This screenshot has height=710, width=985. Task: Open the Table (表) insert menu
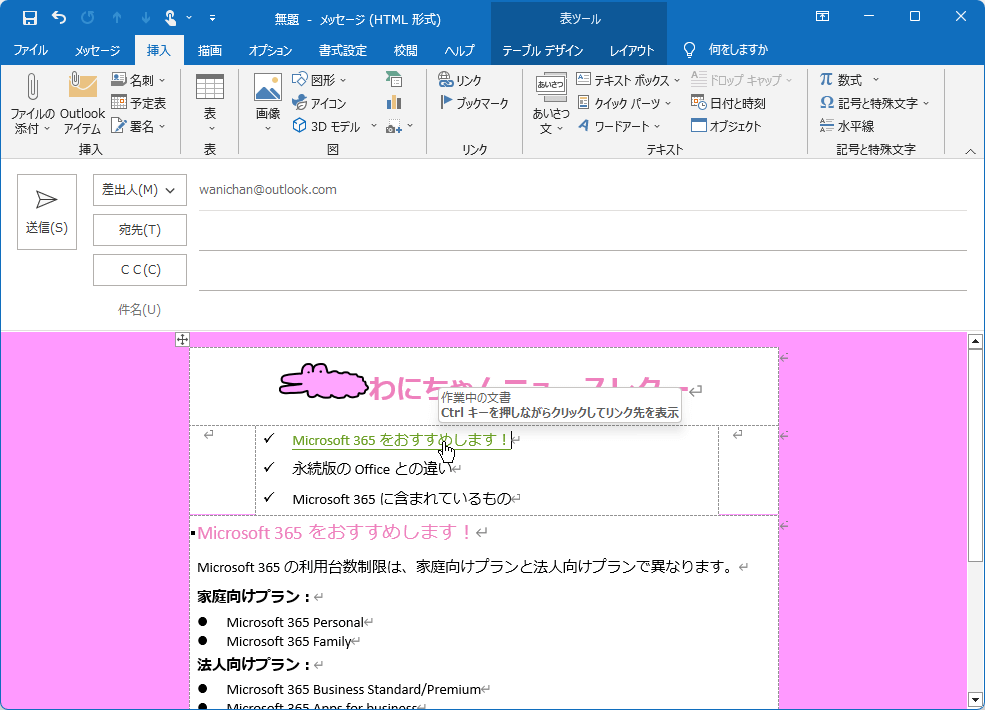[x=210, y=104]
